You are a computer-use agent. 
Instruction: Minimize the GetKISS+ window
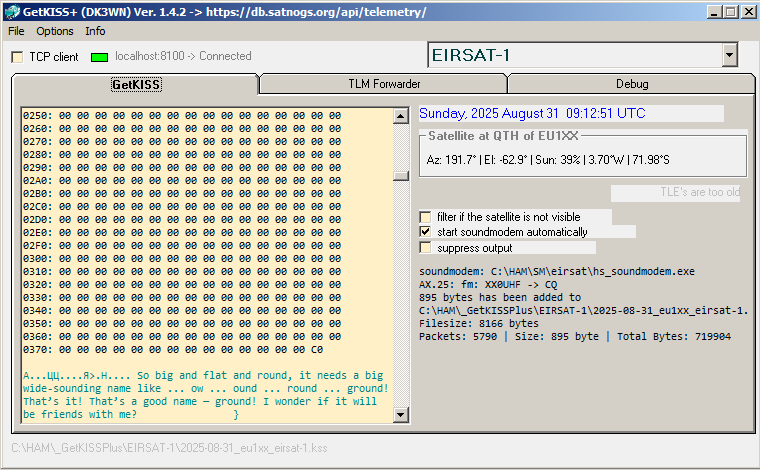(x=713, y=12)
